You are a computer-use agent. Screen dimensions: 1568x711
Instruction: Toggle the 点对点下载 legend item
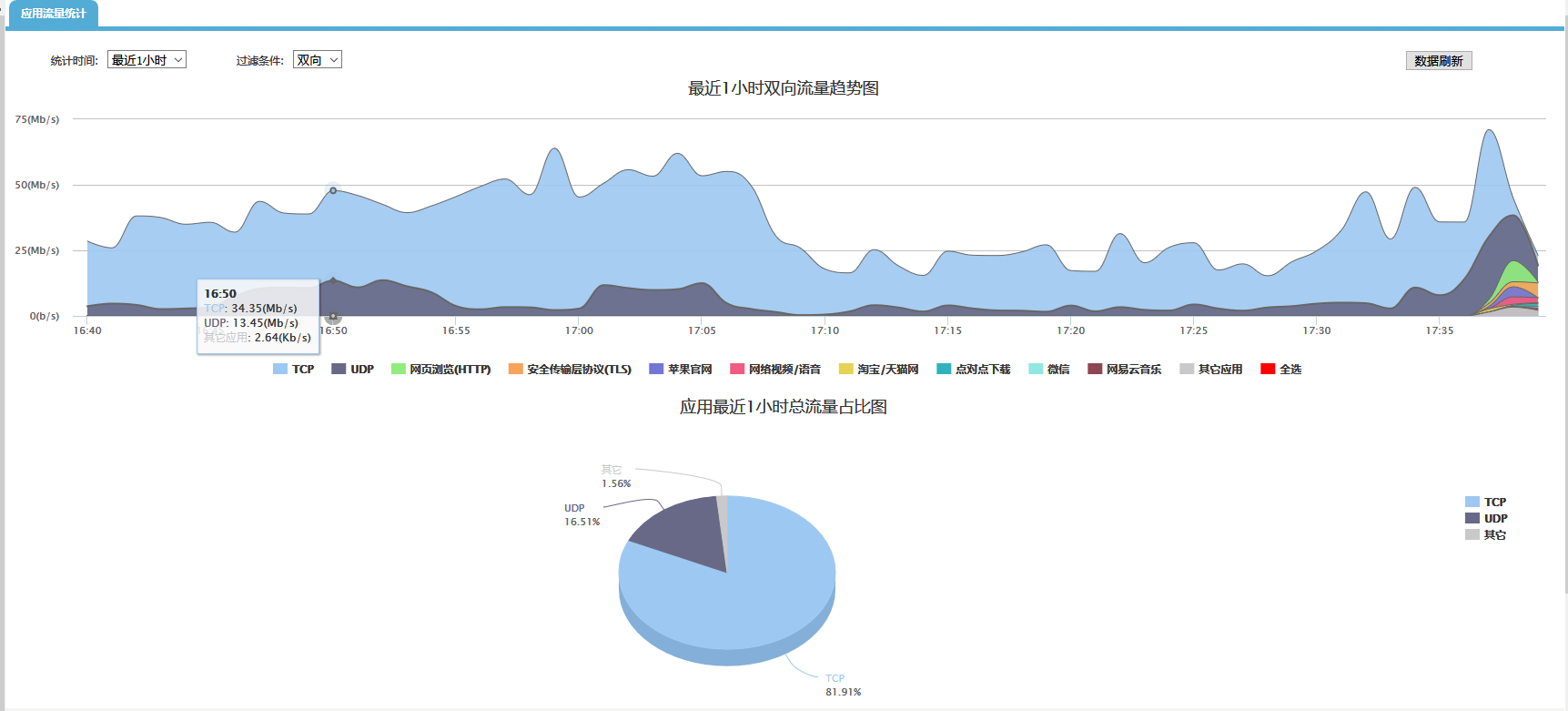click(973, 369)
